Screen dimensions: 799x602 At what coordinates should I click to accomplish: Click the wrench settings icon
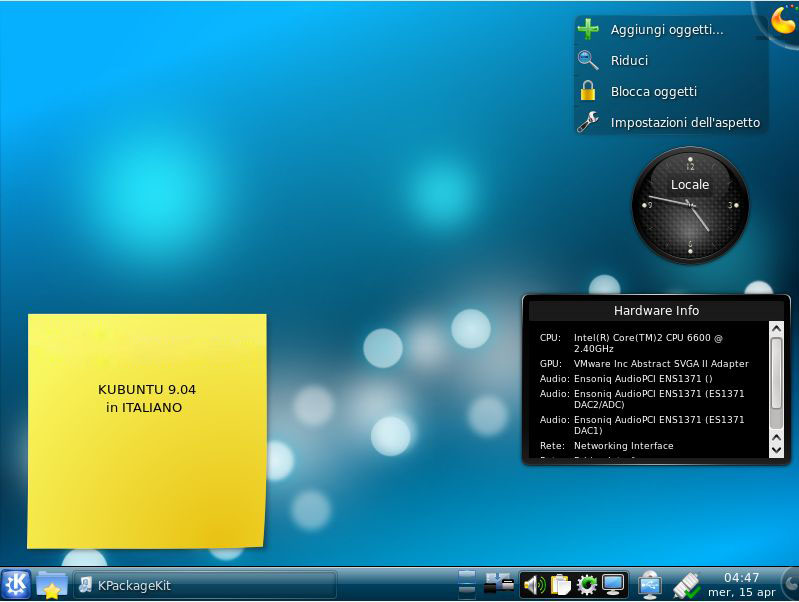click(588, 122)
